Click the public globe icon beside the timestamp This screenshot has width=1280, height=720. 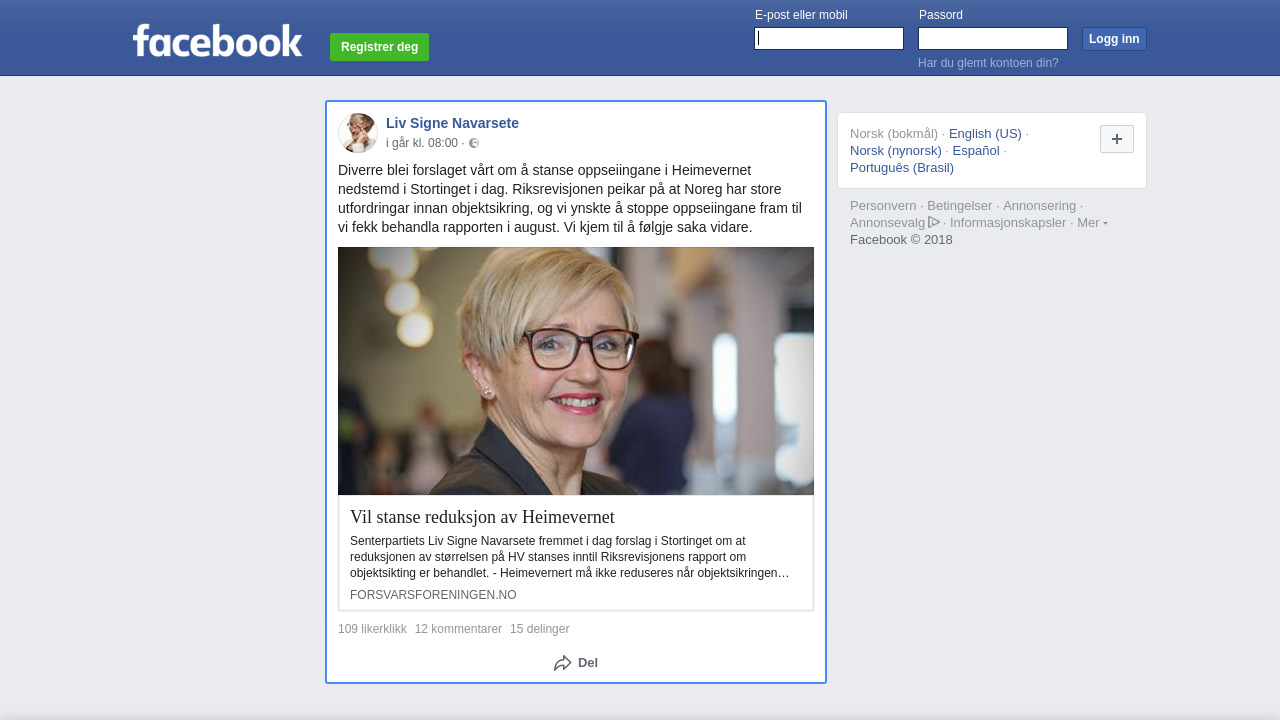pos(474,143)
